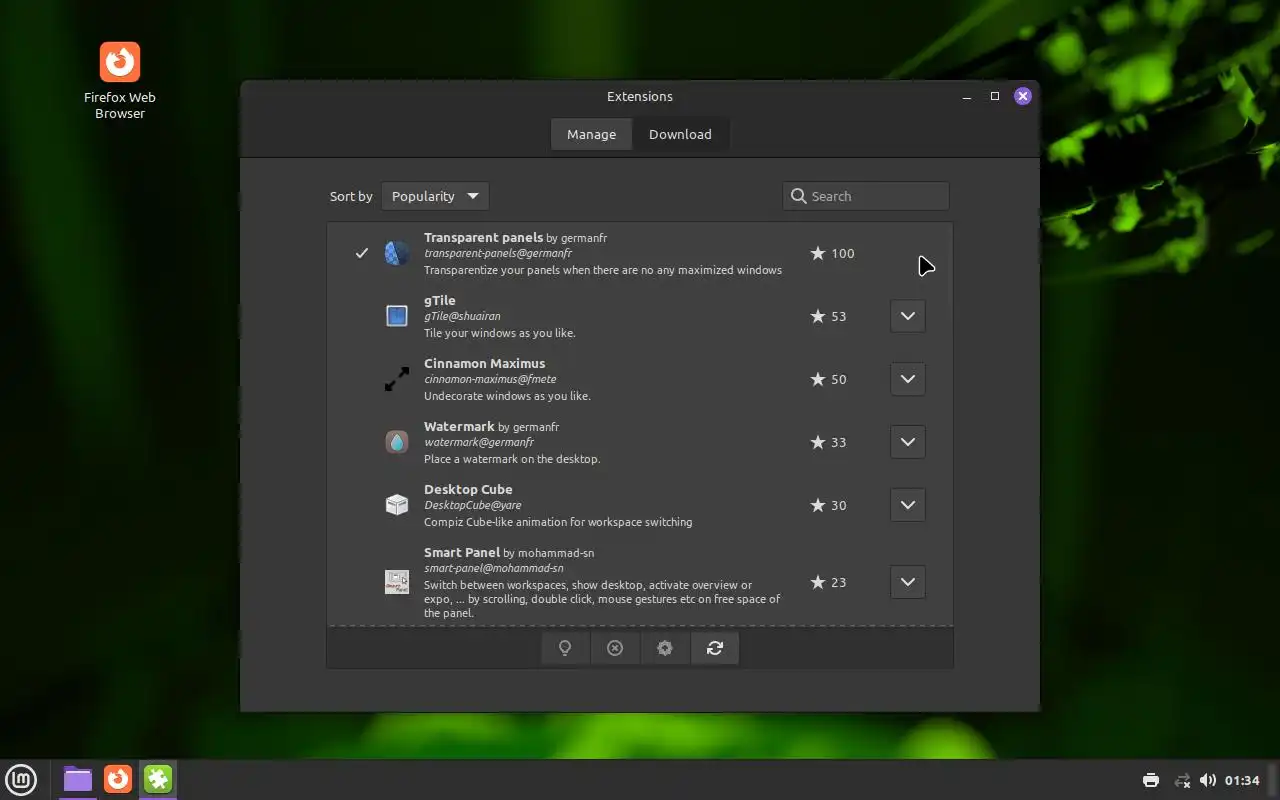The image size is (1280, 800).
Task: Click the gear settings button in bottom toolbar
Action: point(665,648)
